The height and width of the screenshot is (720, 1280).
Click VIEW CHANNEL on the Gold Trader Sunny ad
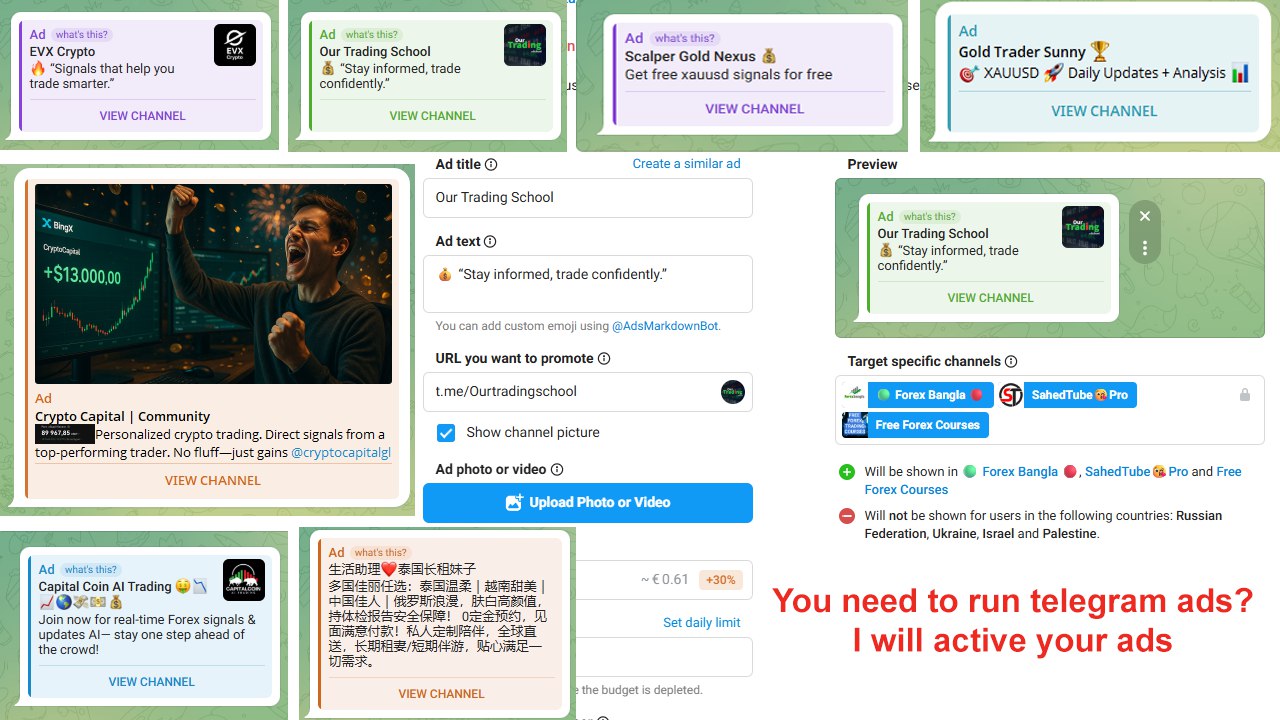(x=1105, y=111)
